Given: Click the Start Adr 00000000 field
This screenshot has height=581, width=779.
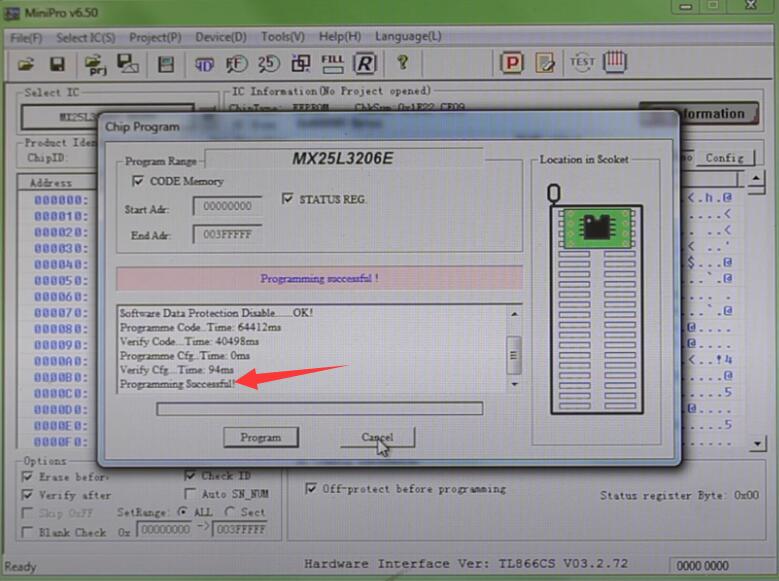Looking at the screenshot, I should click(227, 206).
